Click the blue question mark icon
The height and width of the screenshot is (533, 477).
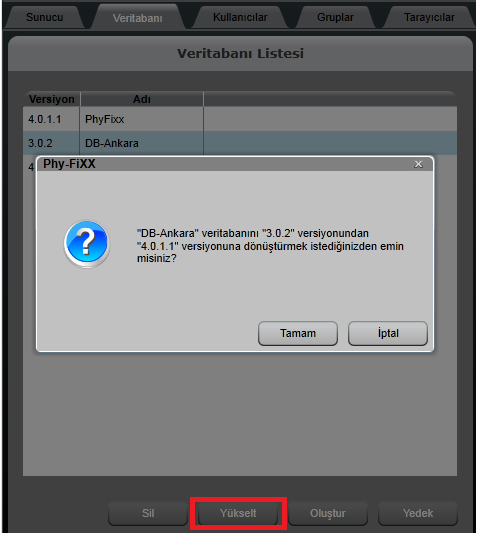(87, 244)
